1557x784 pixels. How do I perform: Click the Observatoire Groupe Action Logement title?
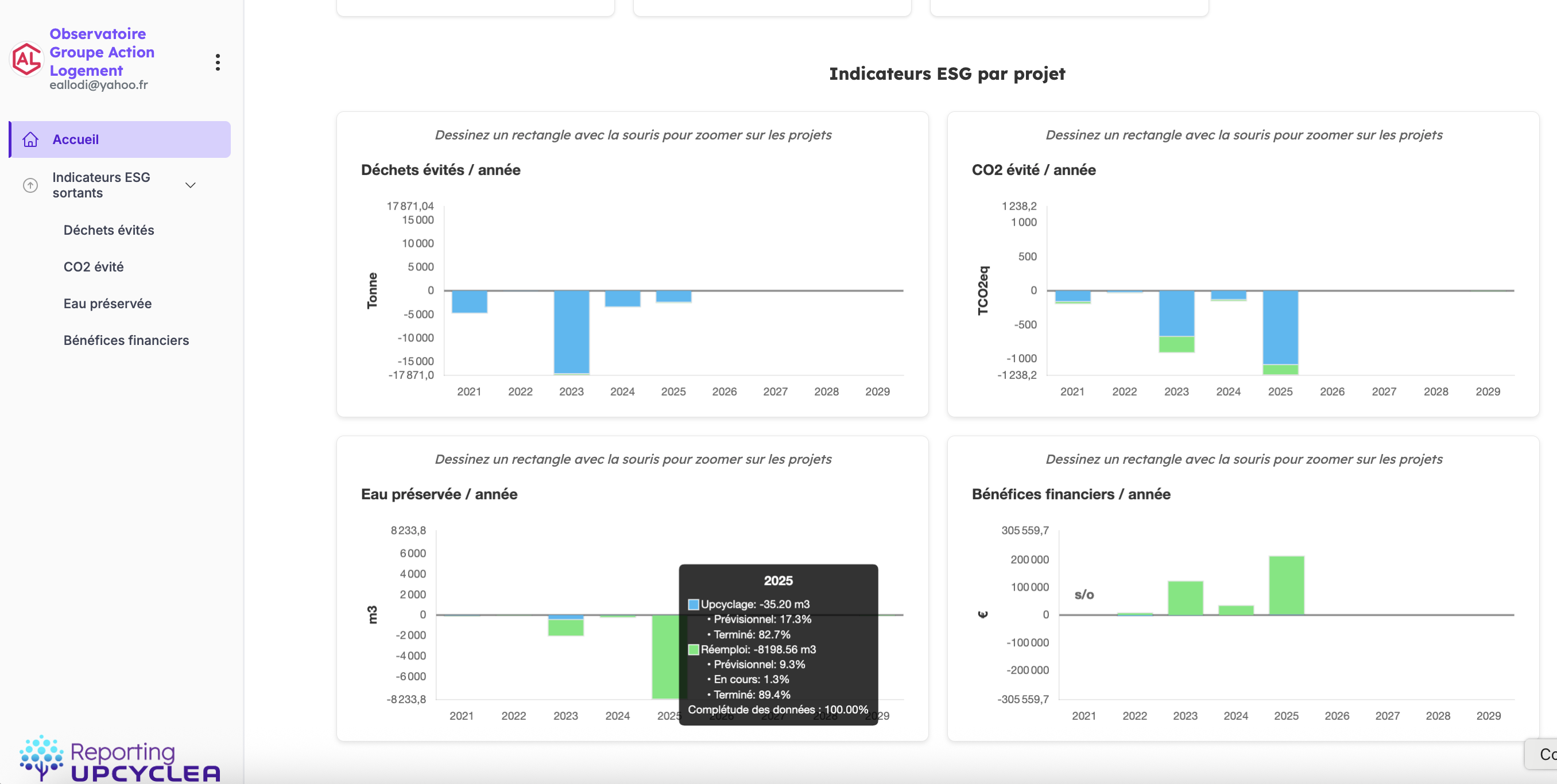point(102,52)
